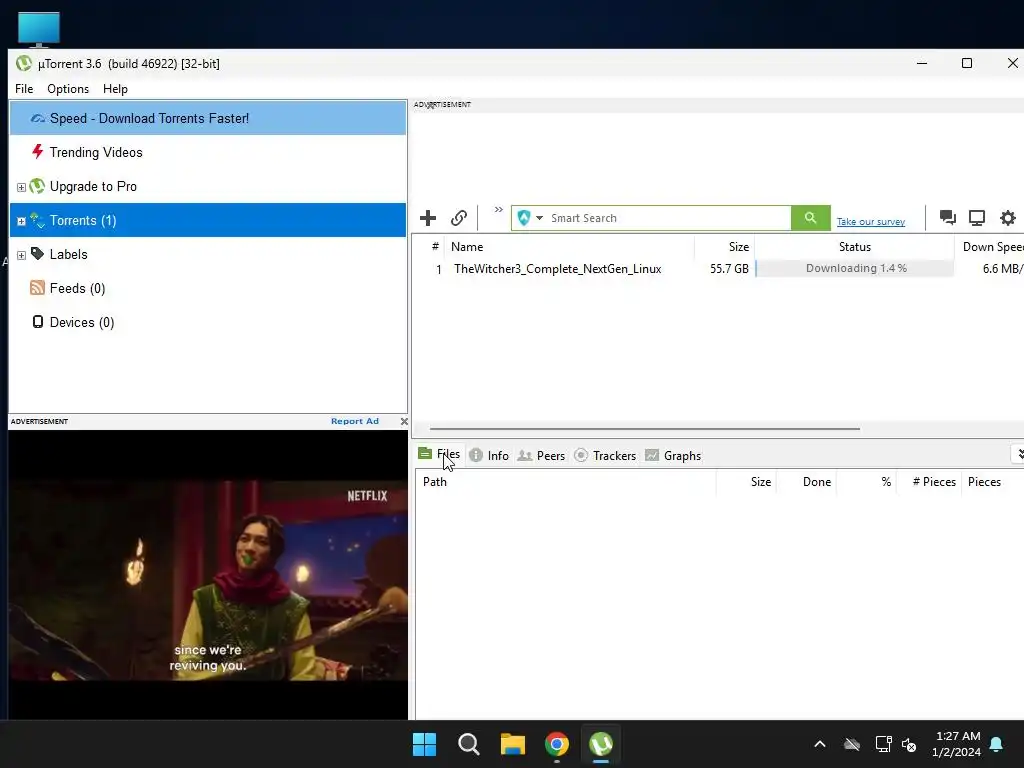
Task: Click the µTorrent taskbar icon
Action: pyautogui.click(x=601, y=744)
